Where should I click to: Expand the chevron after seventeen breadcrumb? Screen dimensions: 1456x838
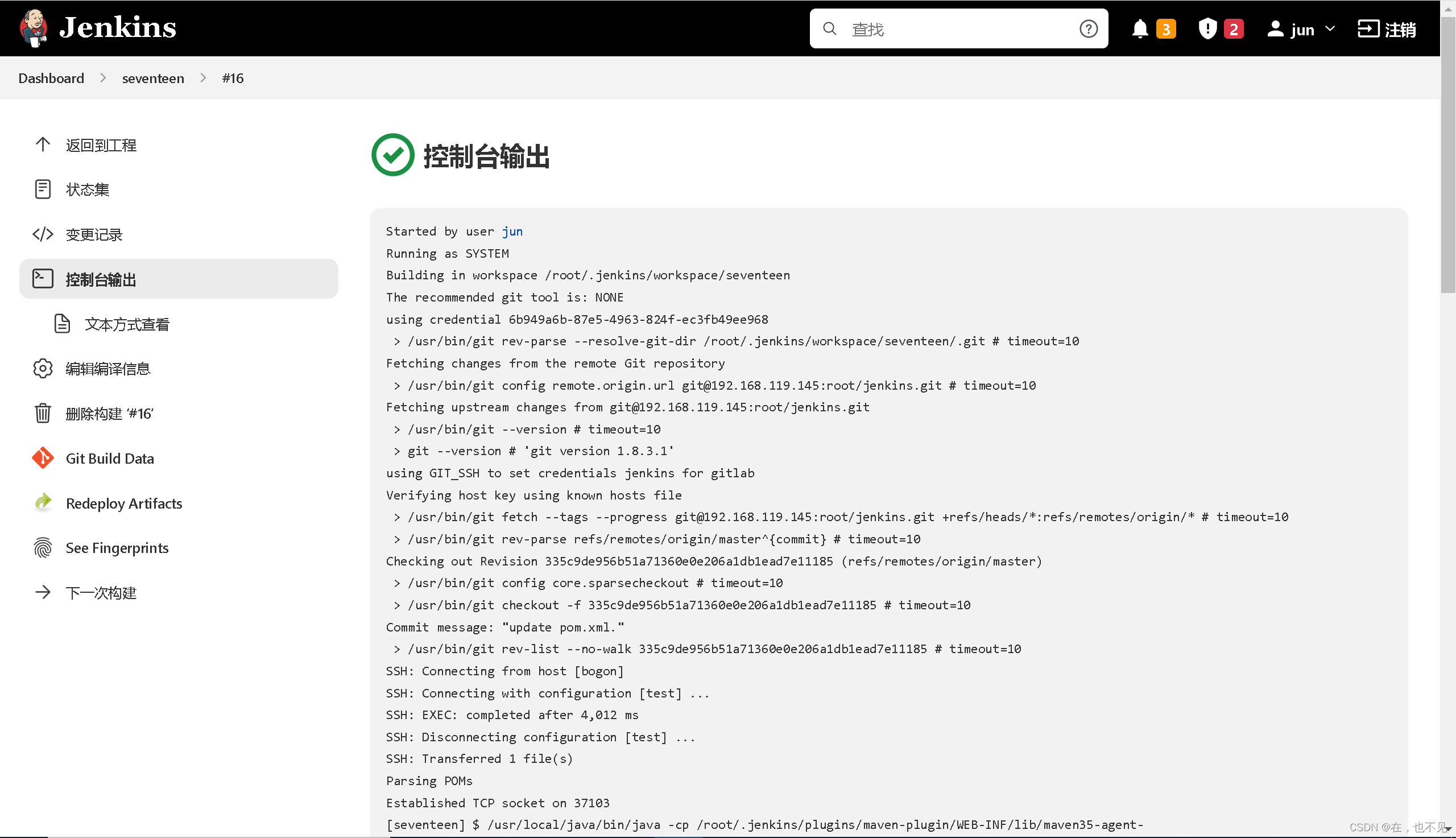tap(203, 78)
